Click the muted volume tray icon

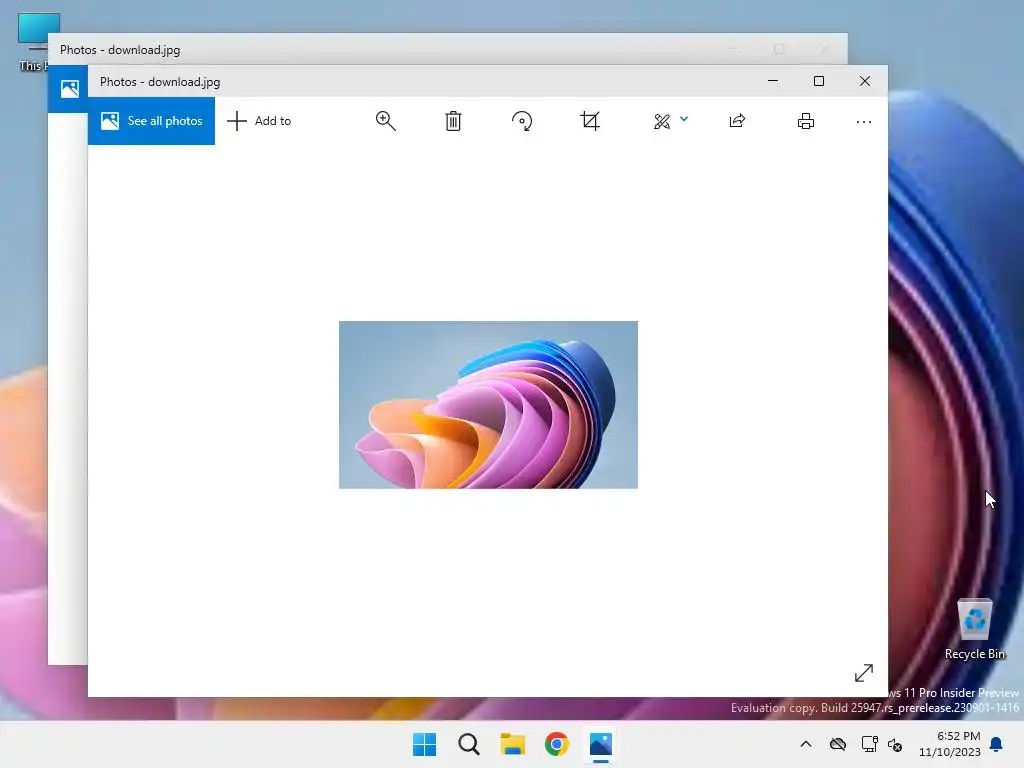(895, 744)
